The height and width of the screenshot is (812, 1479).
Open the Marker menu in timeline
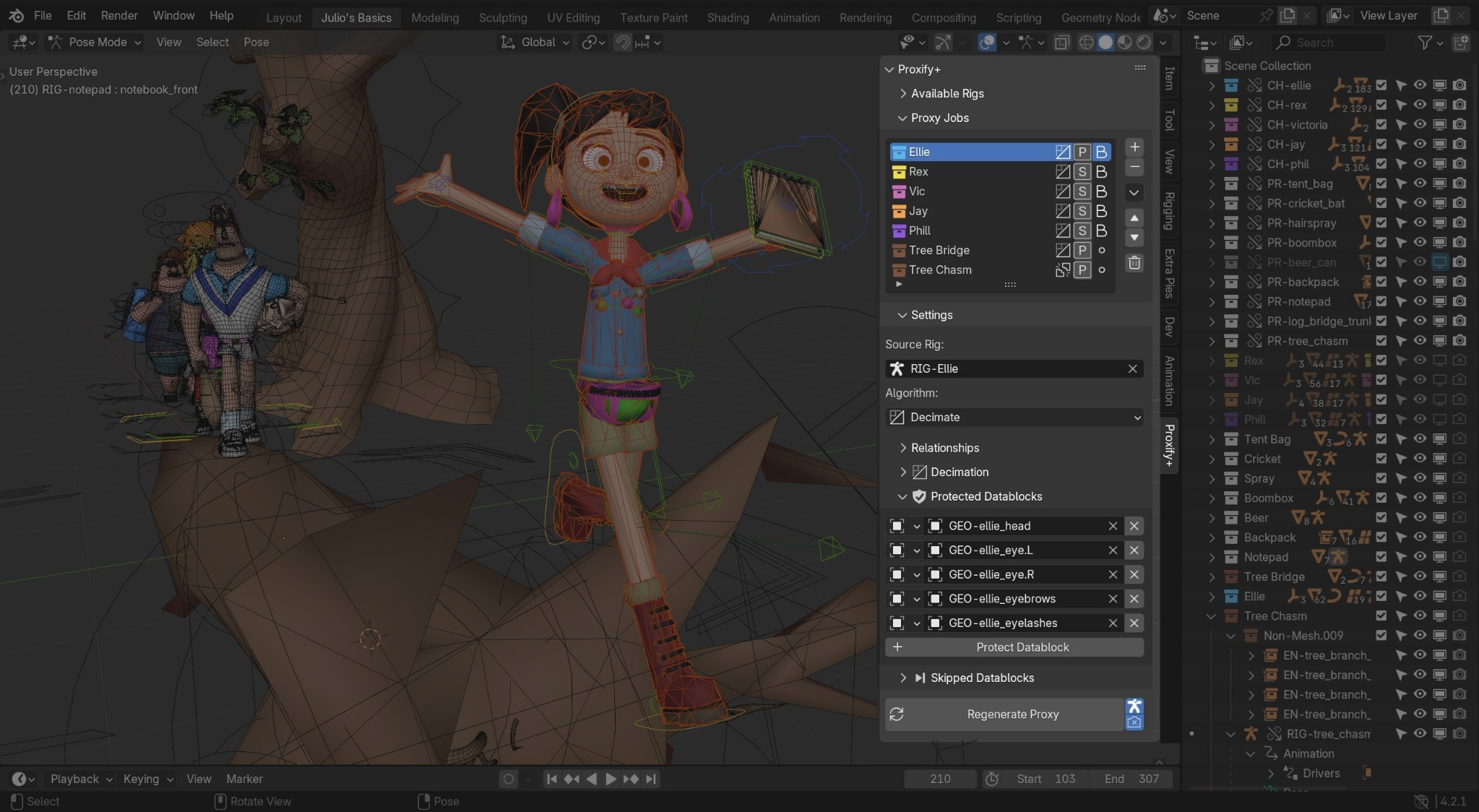click(x=244, y=779)
